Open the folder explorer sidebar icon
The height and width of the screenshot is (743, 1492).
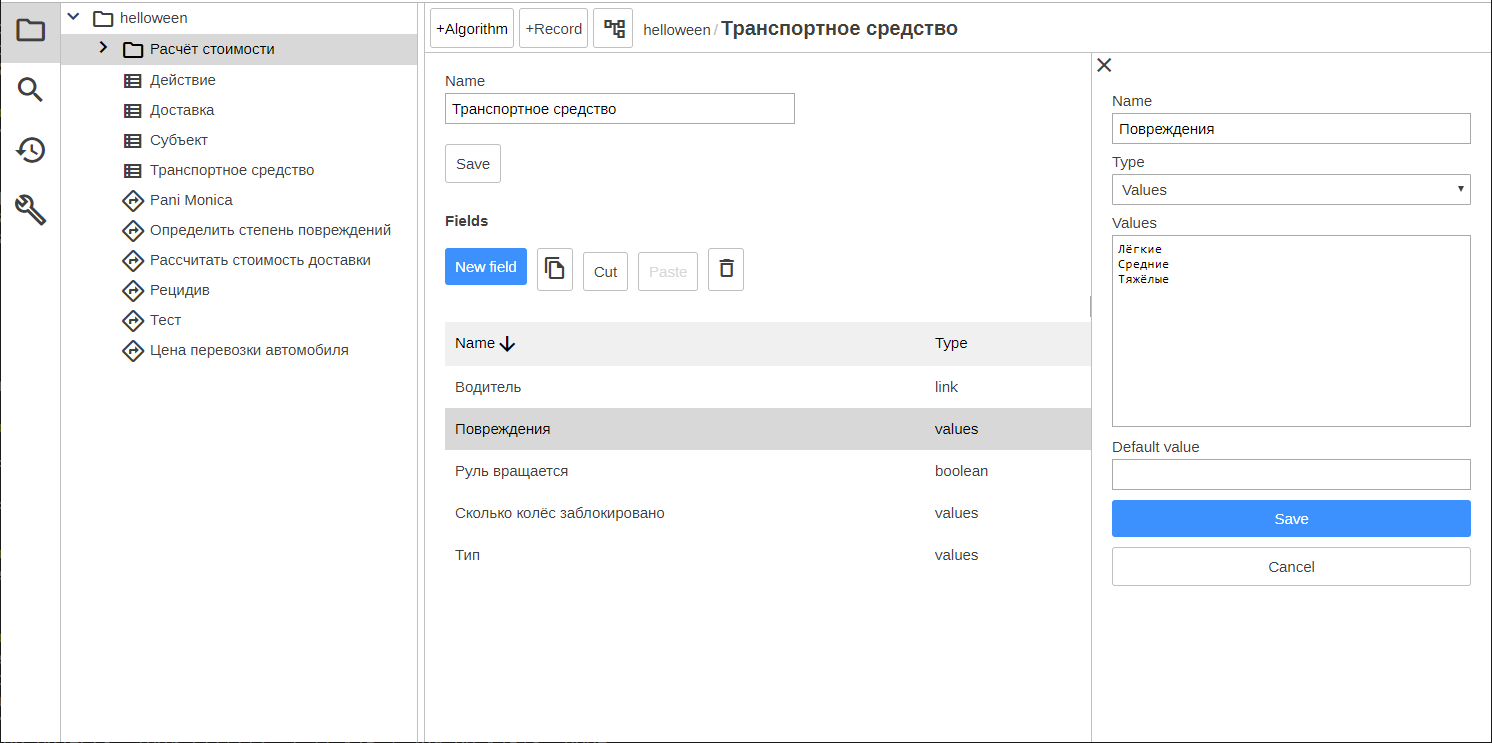(x=31, y=30)
